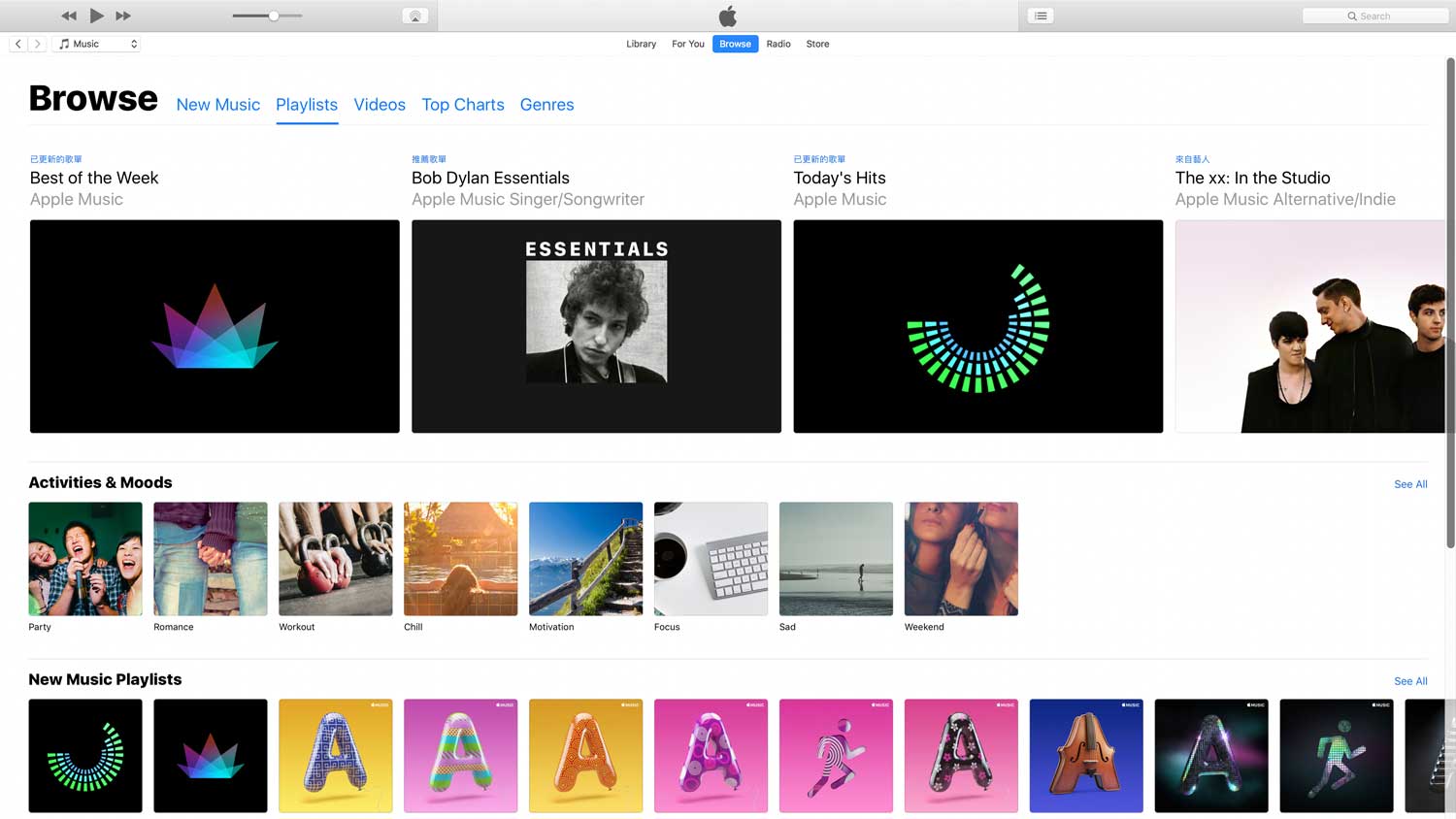
Task: Click the volume slider knob
Action: coord(274,16)
